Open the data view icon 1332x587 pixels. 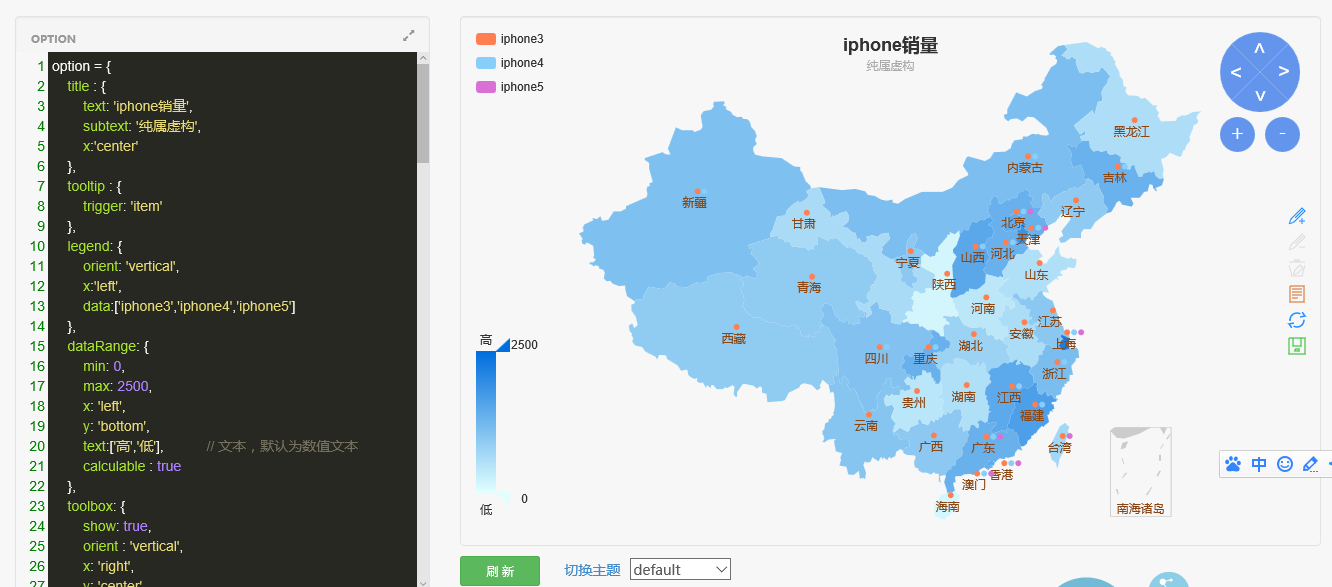coord(1297,293)
